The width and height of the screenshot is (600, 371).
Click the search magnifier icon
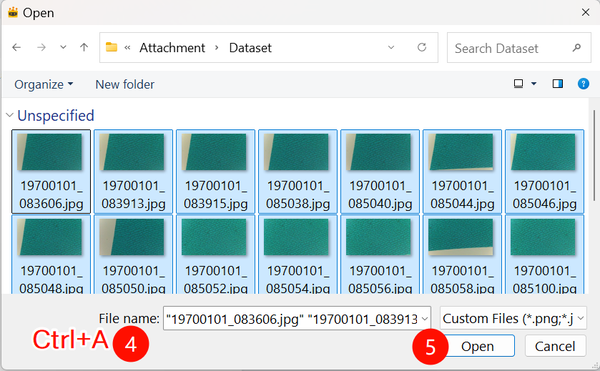(577, 48)
